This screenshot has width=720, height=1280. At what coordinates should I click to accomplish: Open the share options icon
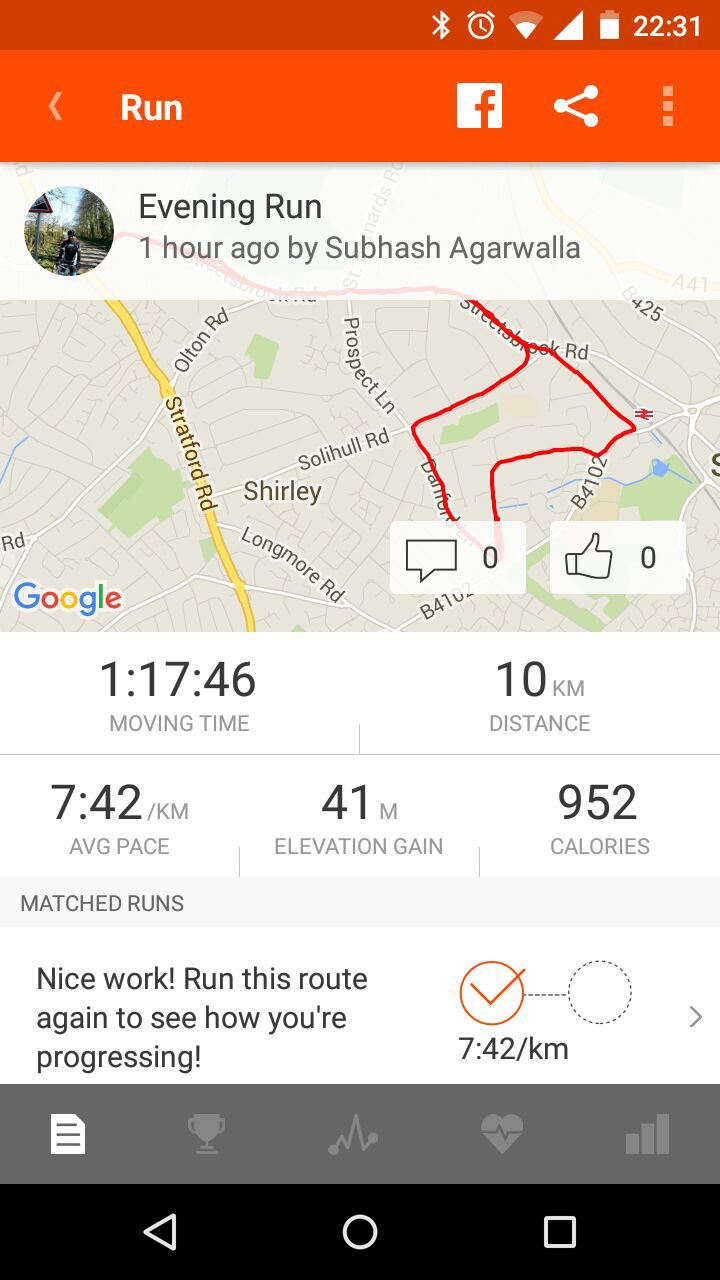(x=576, y=106)
